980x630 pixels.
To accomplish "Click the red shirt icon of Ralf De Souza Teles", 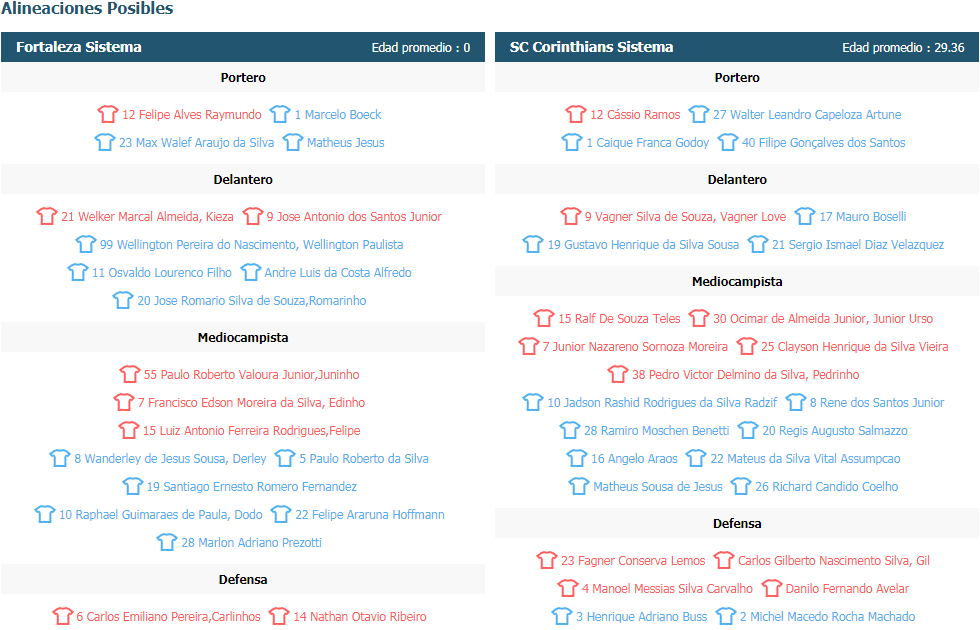I will point(544,318).
